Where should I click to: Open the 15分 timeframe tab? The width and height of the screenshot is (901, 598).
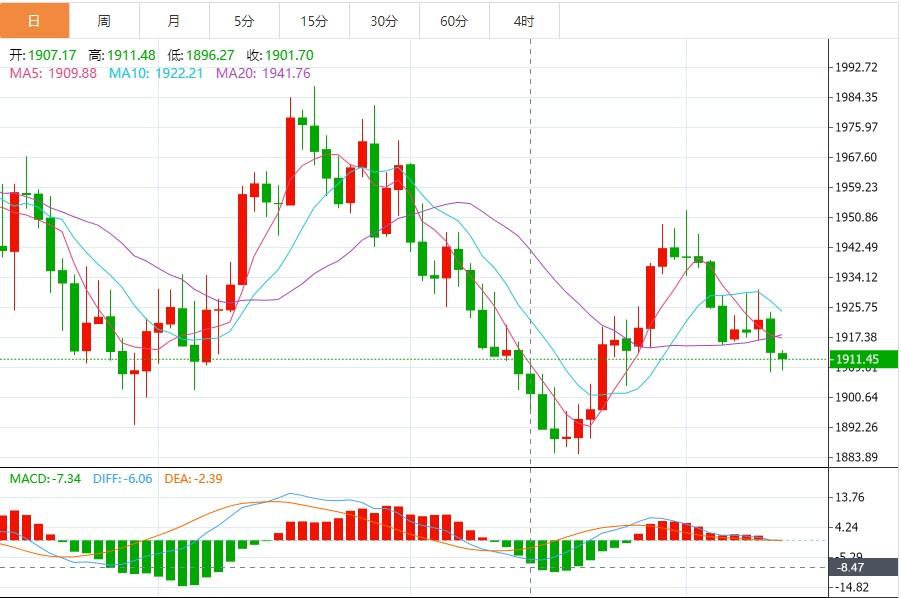click(315, 21)
